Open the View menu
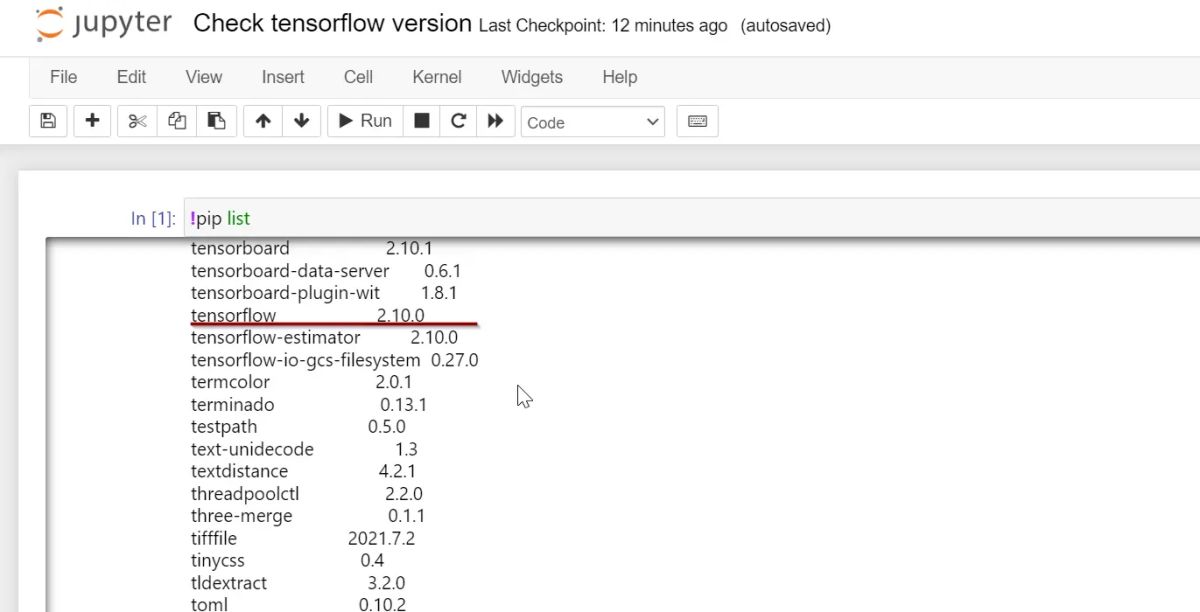The height and width of the screenshot is (612, 1200). [204, 77]
